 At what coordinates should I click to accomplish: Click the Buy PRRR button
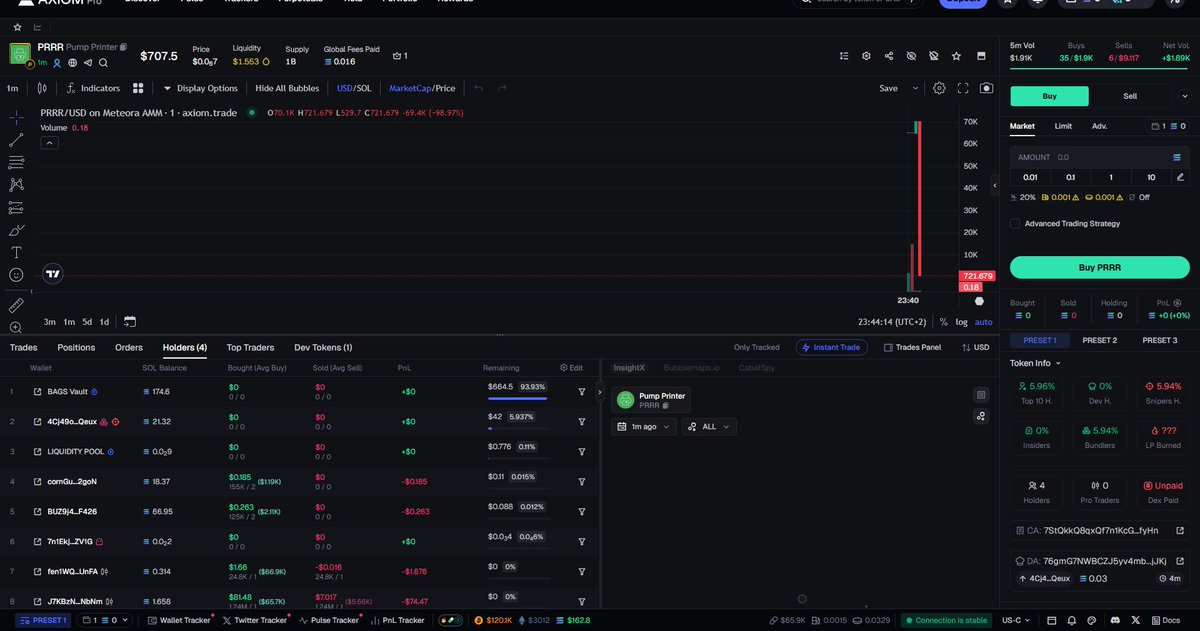pyautogui.click(x=1099, y=267)
